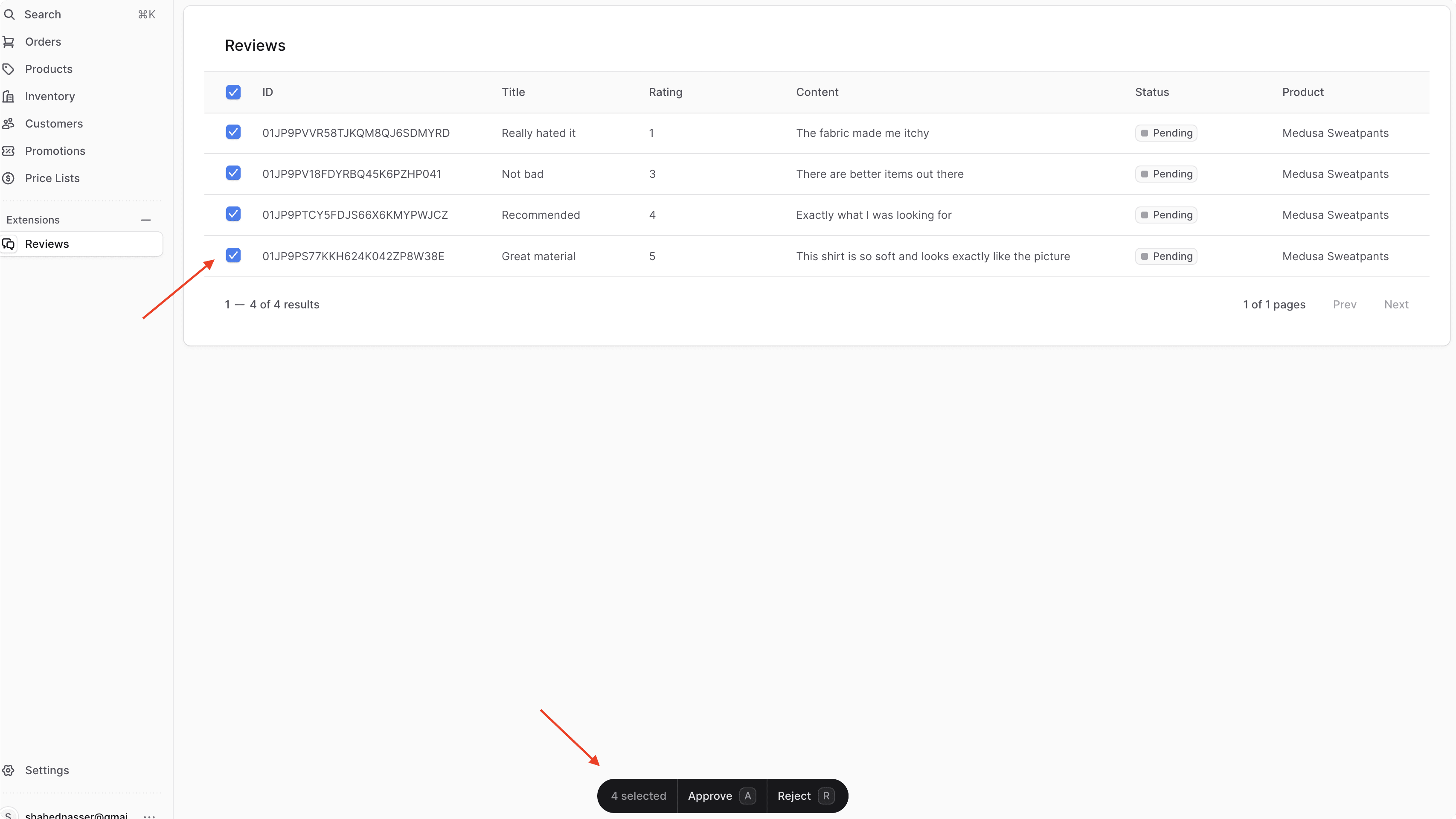Open Products via its tag icon
The image size is (1456, 819).
click(9, 68)
